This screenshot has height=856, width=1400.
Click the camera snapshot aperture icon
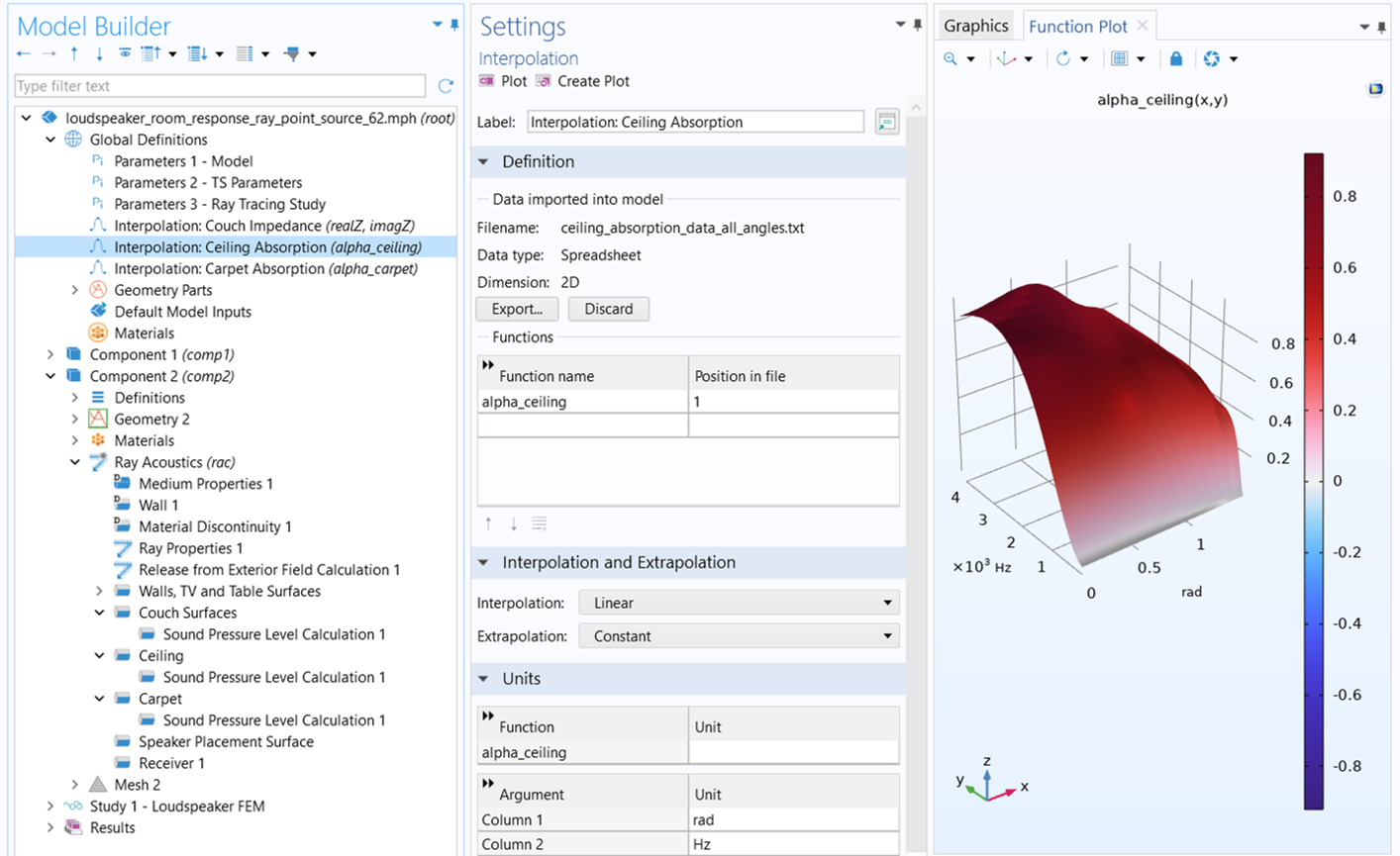pyautogui.click(x=1212, y=58)
